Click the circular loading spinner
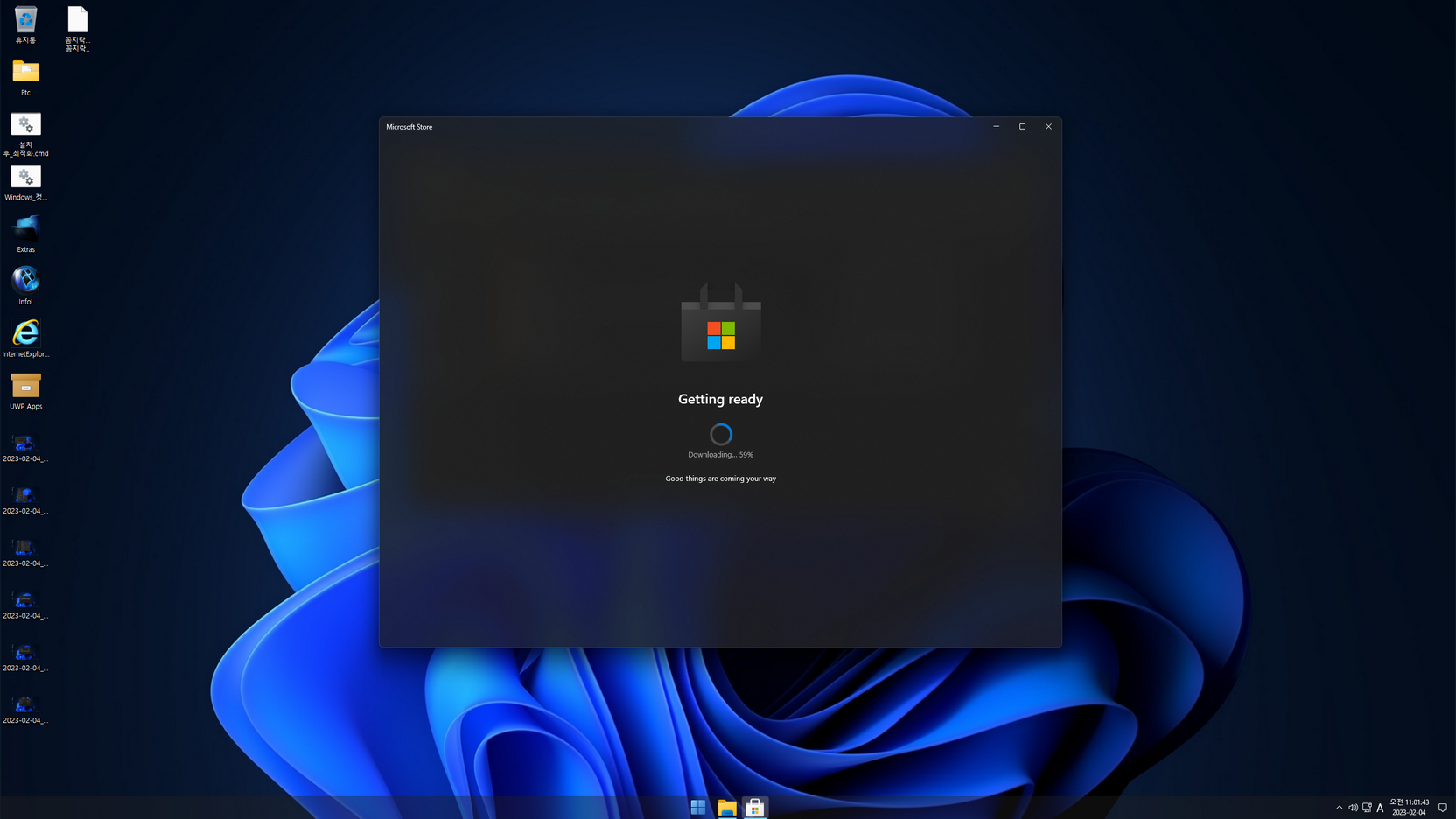Screen dimensions: 1456x819 [721, 434]
